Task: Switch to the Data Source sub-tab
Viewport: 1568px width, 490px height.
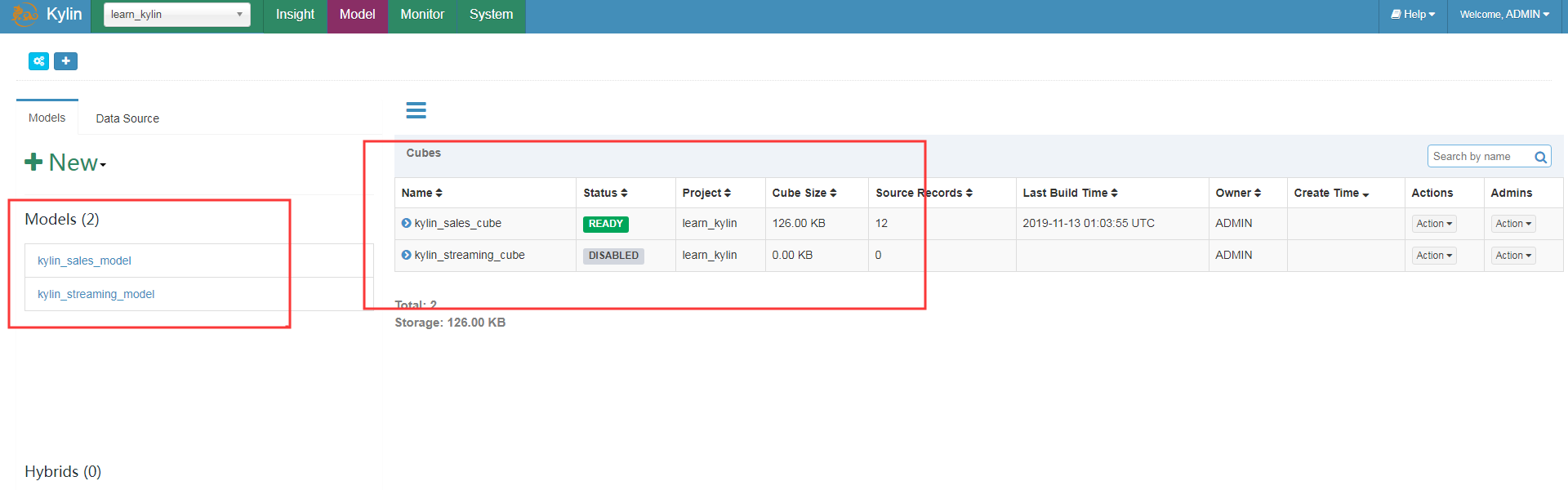Action: click(x=127, y=118)
